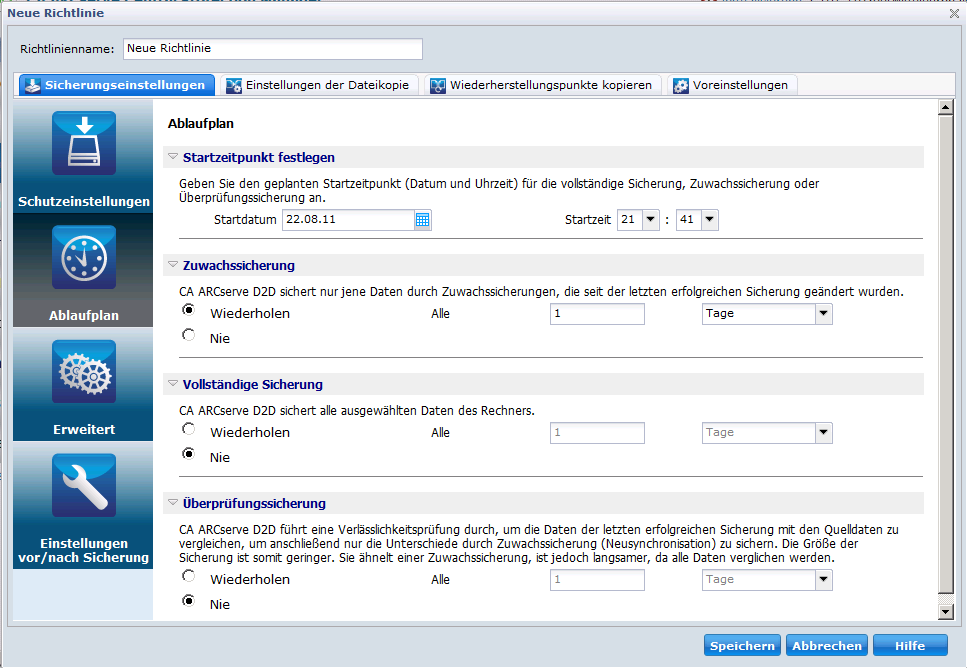Open the Startdatum calendar picker icon
This screenshot has width=967, height=668.
click(422, 220)
